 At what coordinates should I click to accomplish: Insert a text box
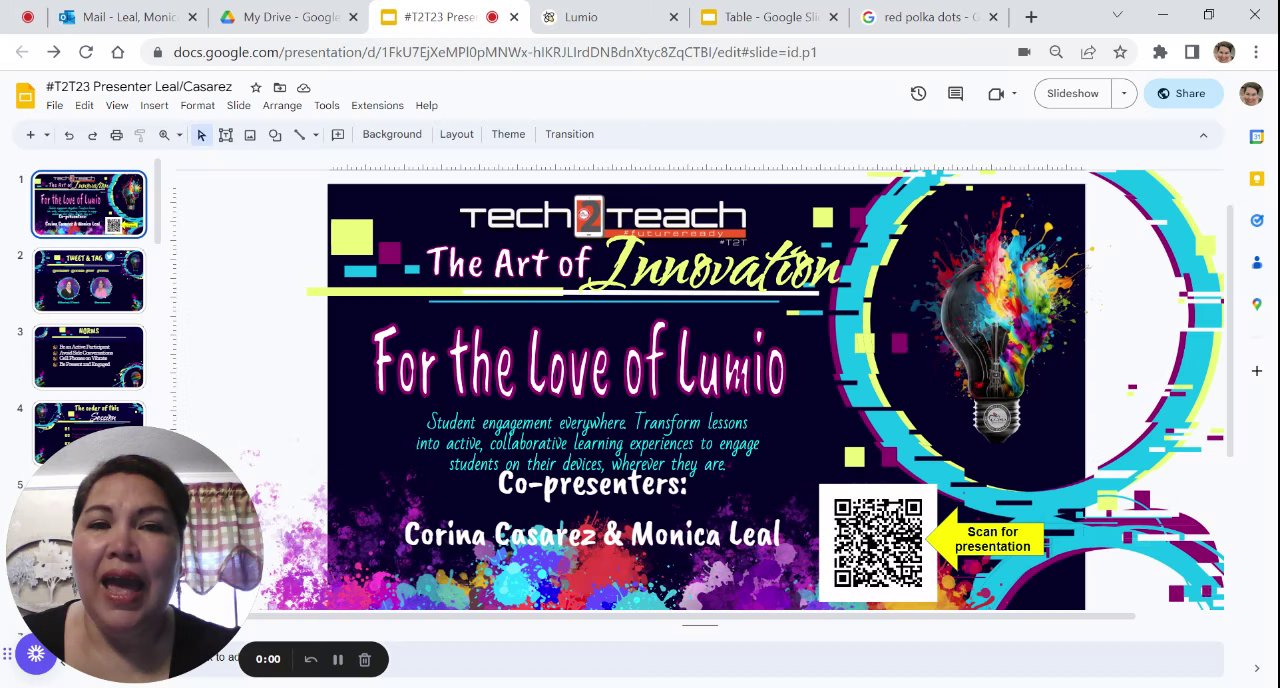tap(226, 135)
